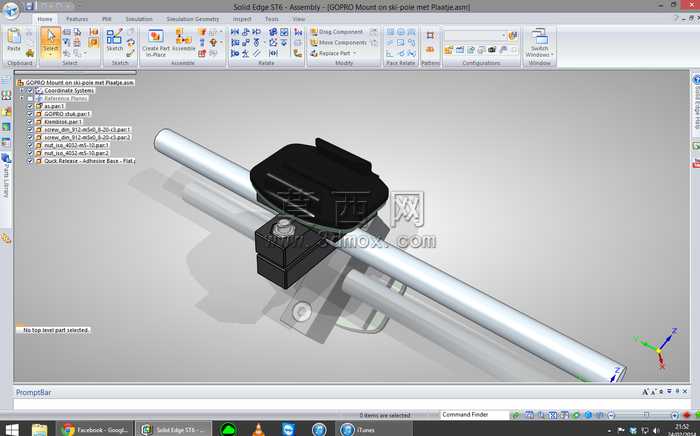Click first relate icon in Relate group
This screenshot has height=436, width=700.
[x=235, y=32]
